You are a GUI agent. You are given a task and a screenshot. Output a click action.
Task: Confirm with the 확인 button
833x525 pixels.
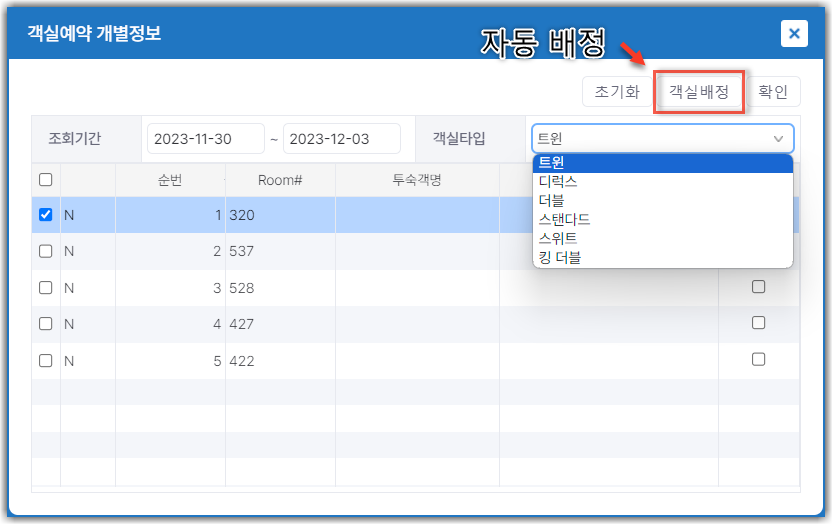(x=773, y=92)
